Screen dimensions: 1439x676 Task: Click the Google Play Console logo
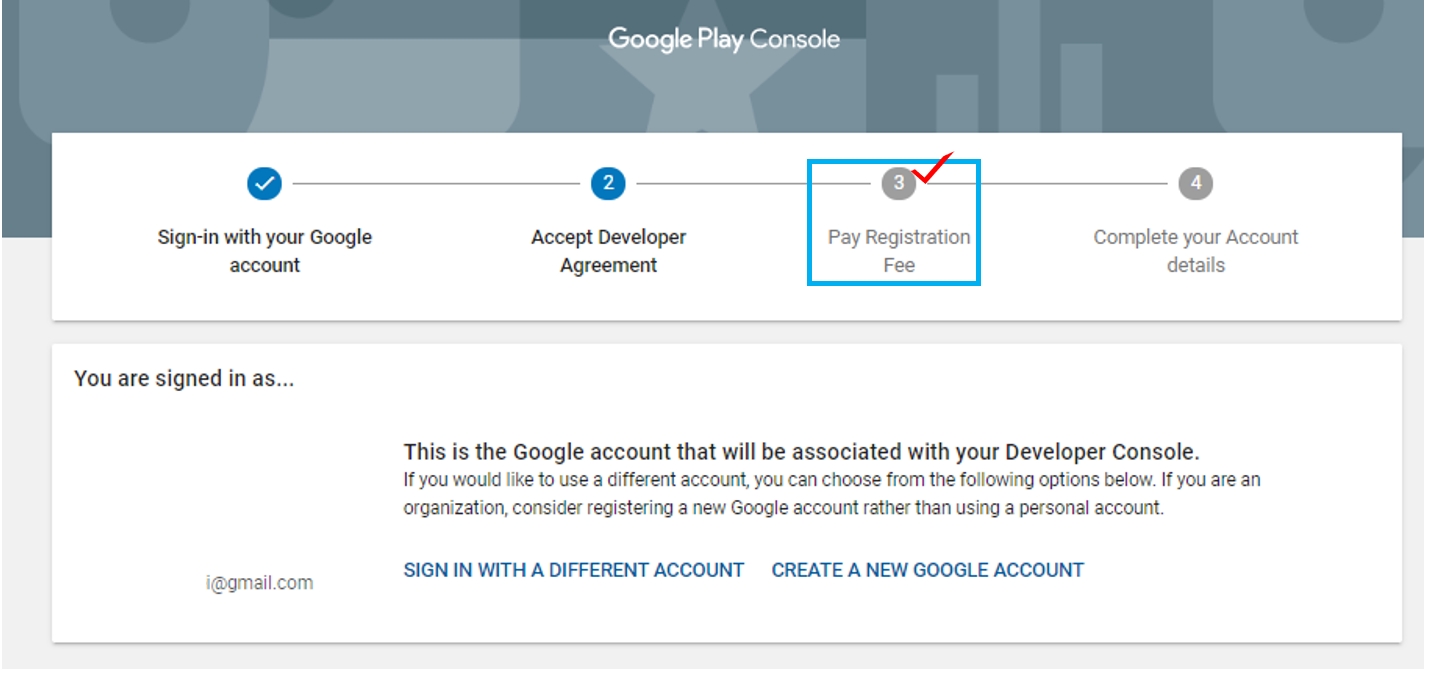tap(724, 40)
